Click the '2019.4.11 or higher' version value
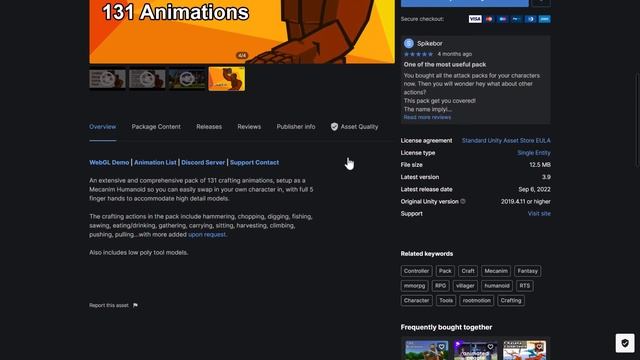This screenshot has width=640, height=360. coord(526,202)
